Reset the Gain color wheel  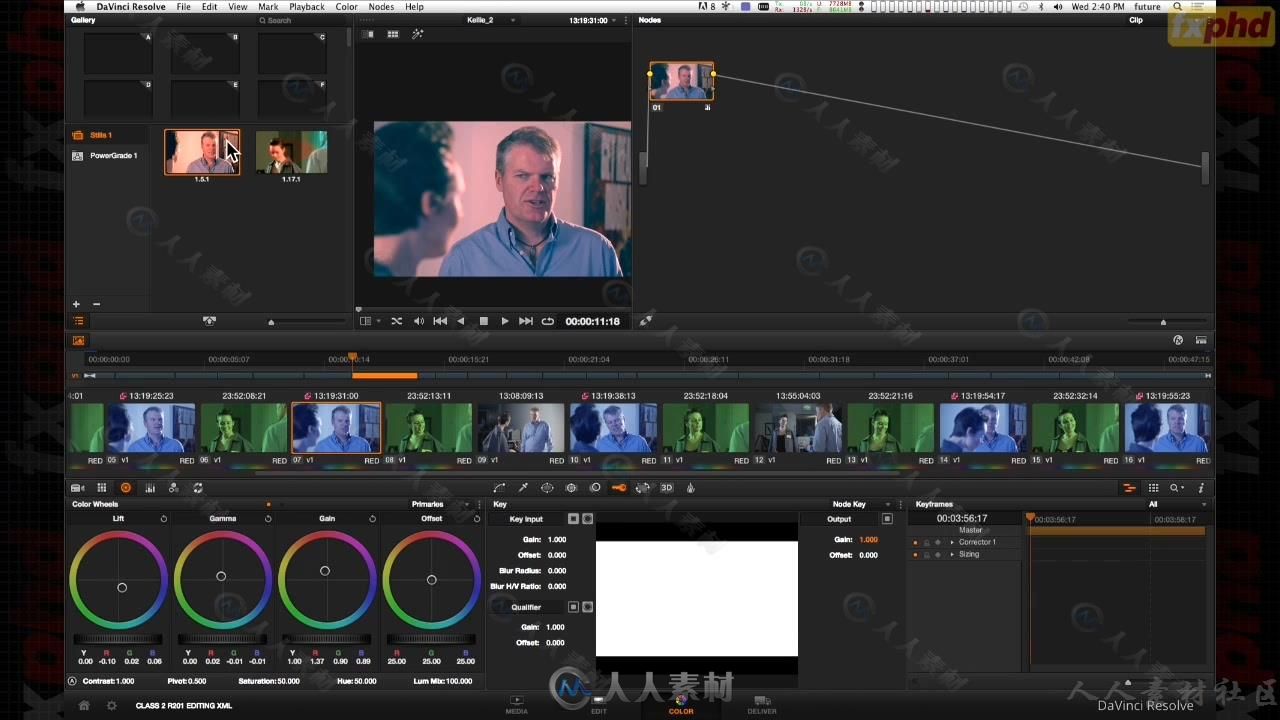(373, 519)
